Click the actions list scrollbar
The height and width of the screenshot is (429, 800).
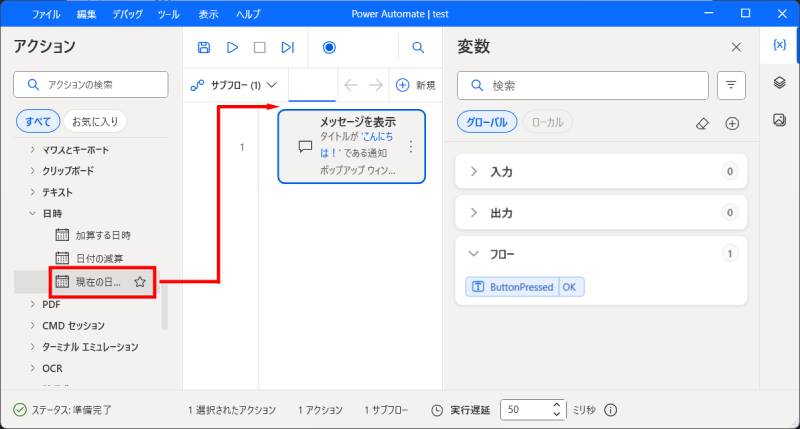[x=164, y=306]
